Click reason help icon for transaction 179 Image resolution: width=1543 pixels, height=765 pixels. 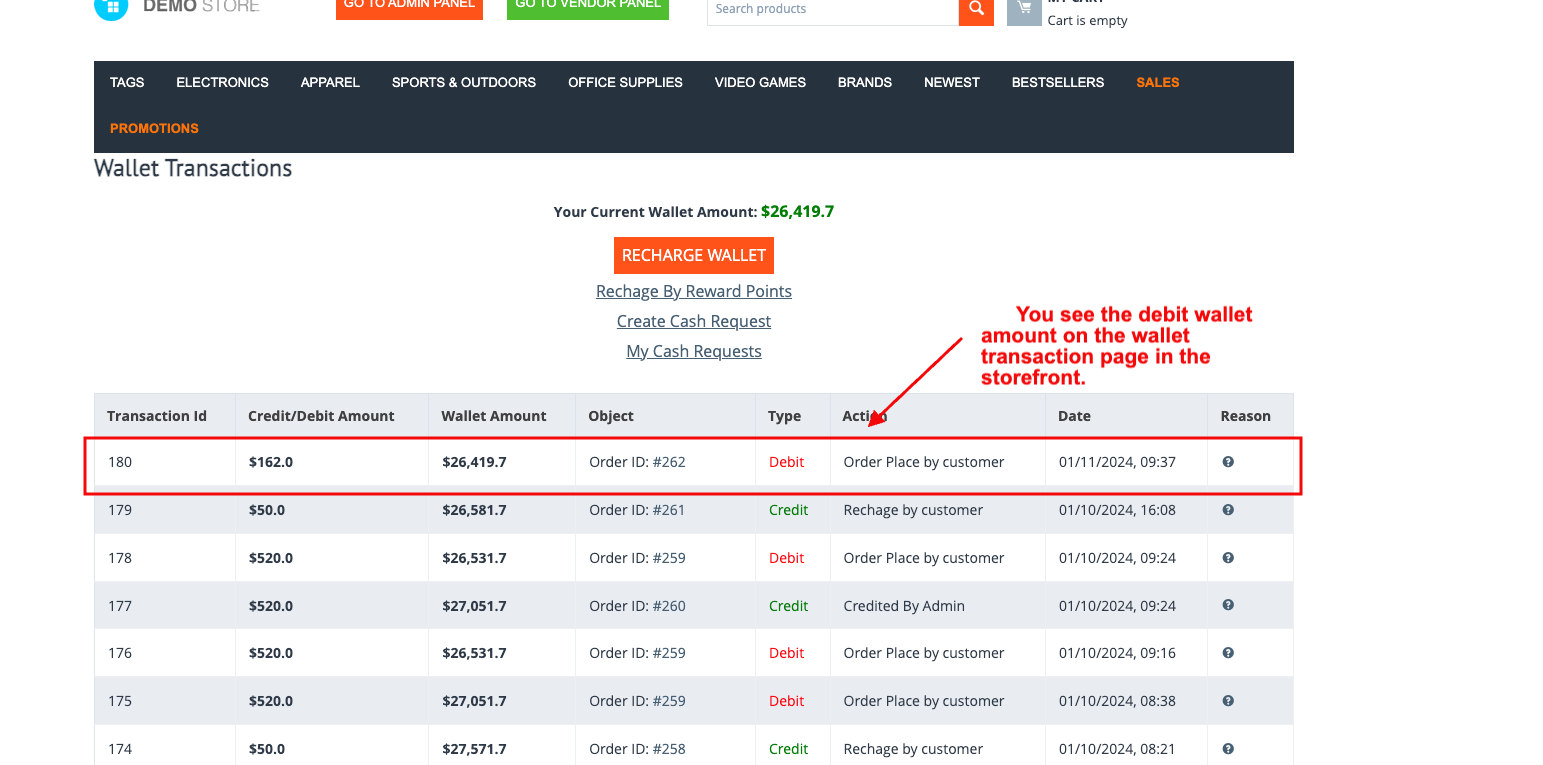[1228, 510]
